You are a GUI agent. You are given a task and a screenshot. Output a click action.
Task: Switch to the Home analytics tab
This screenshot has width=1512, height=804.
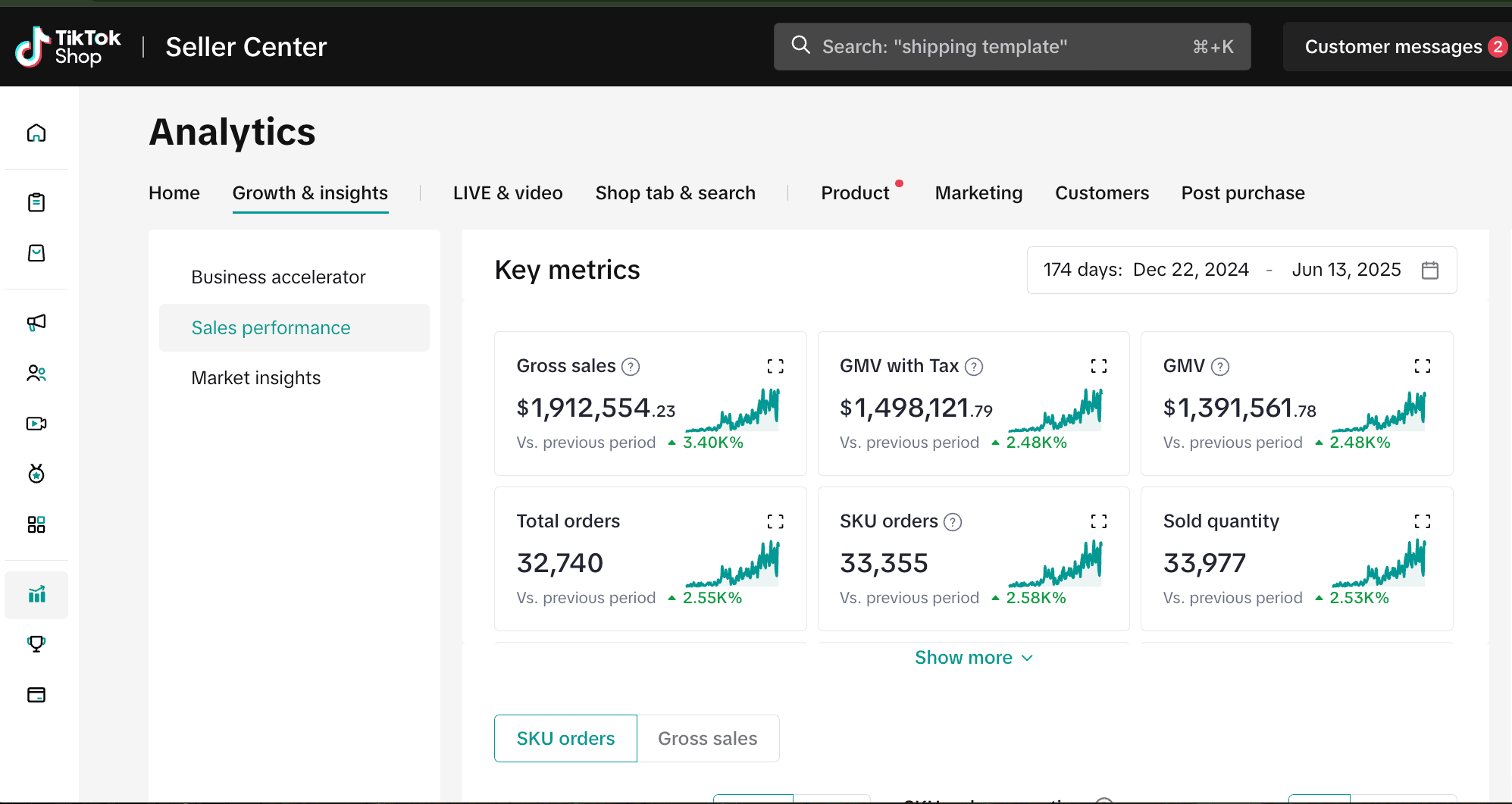tap(174, 193)
